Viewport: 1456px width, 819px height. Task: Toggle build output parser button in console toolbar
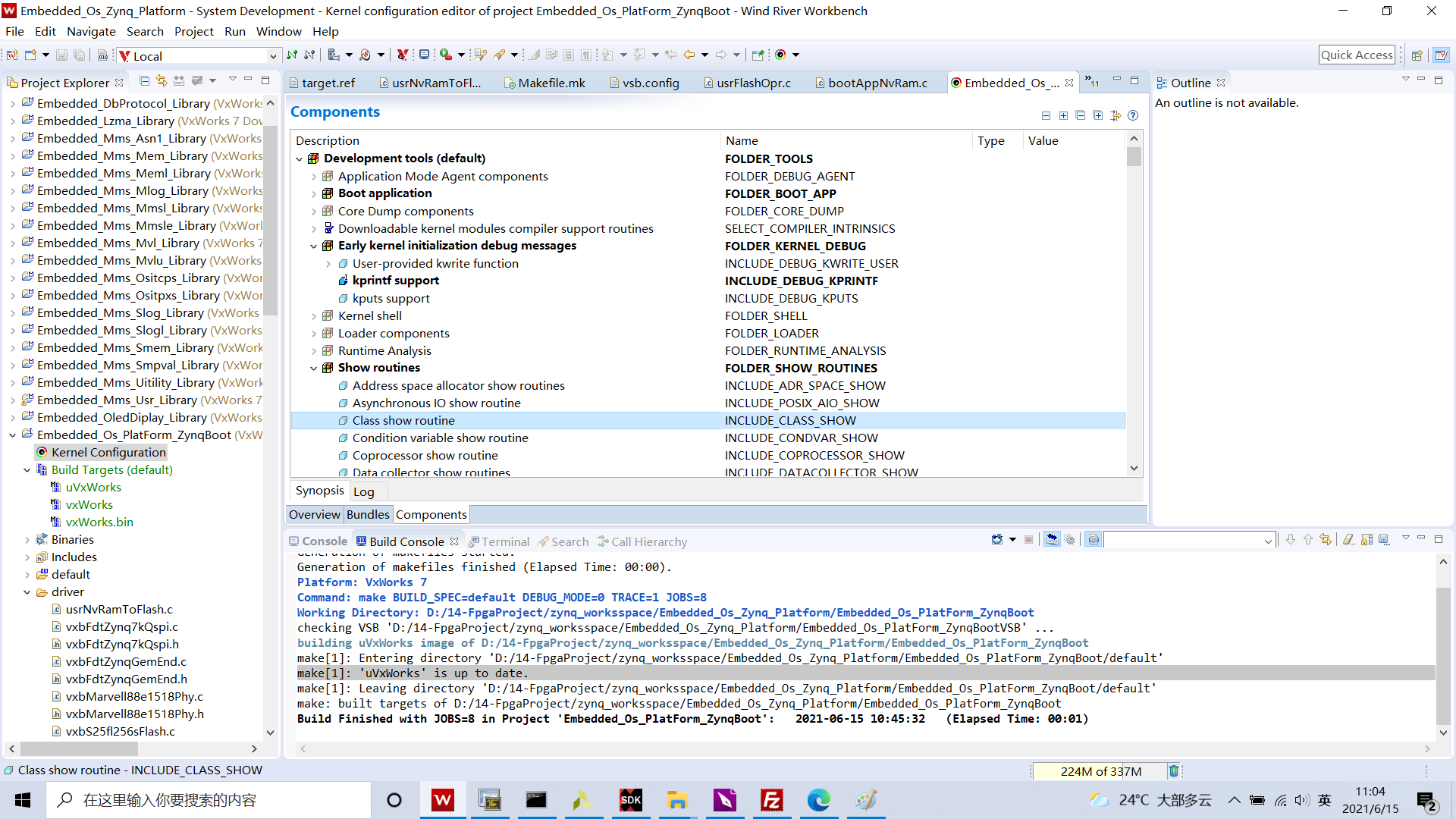(1052, 540)
